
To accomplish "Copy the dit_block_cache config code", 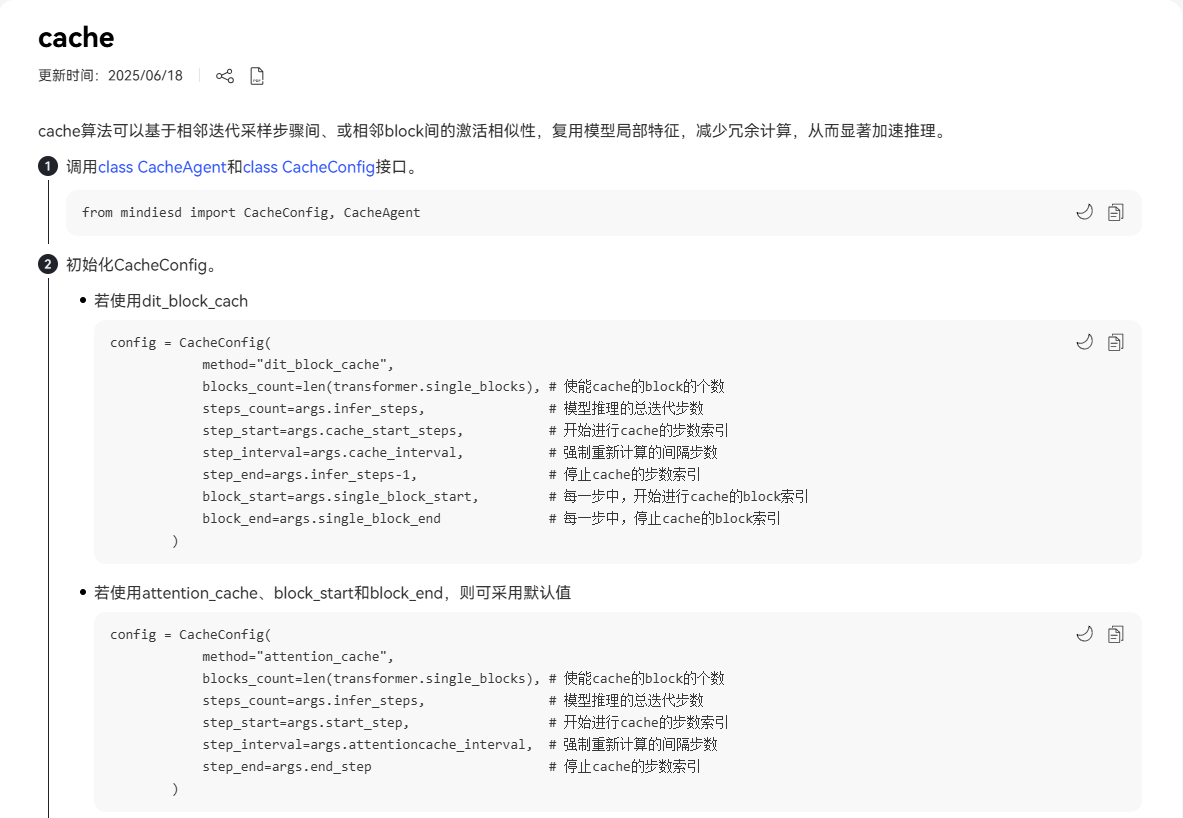I will pyautogui.click(x=1116, y=342).
